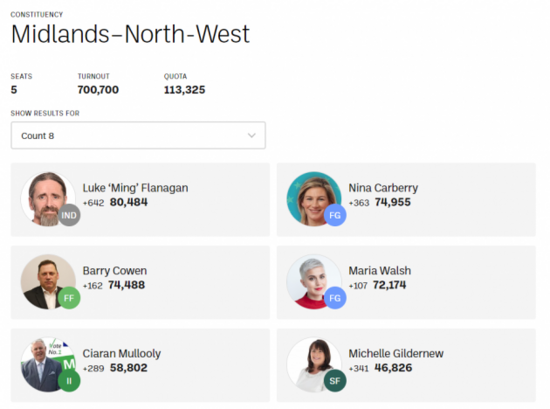Open Barry Cowen's candidate photo

[x=48, y=282]
